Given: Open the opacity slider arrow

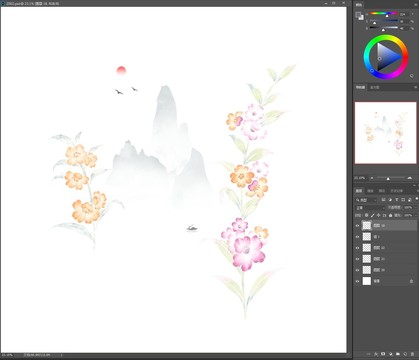Looking at the screenshot, I should [416, 208].
